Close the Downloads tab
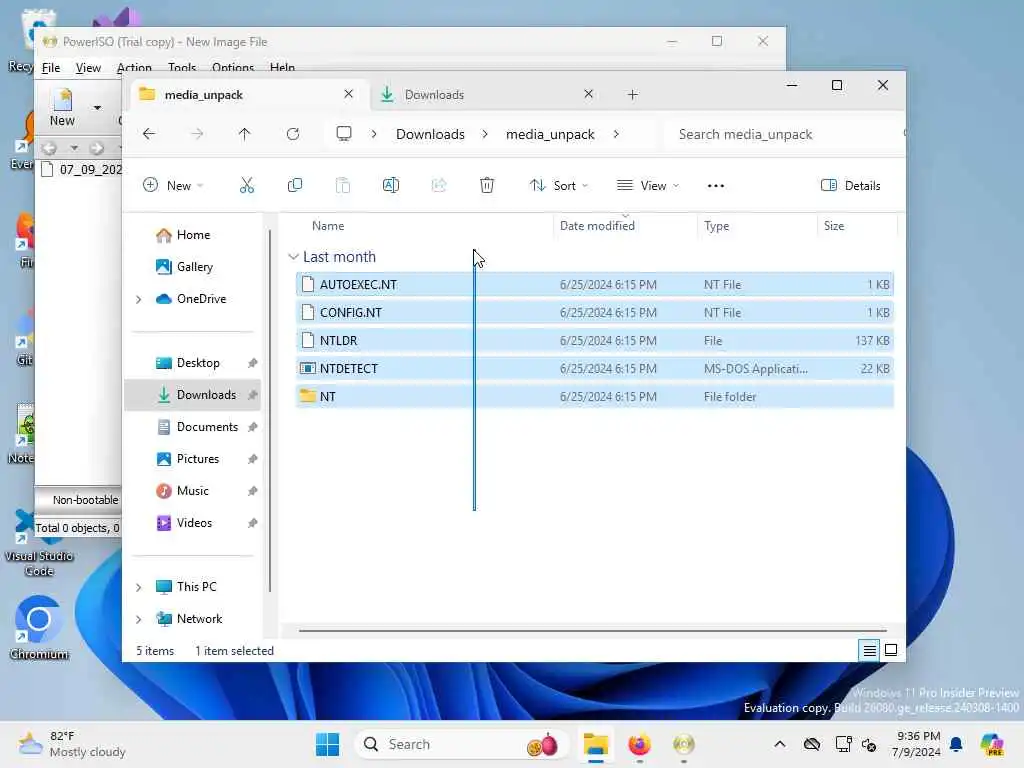1024x768 pixels. pyautogui.click(x=588, y=94)
